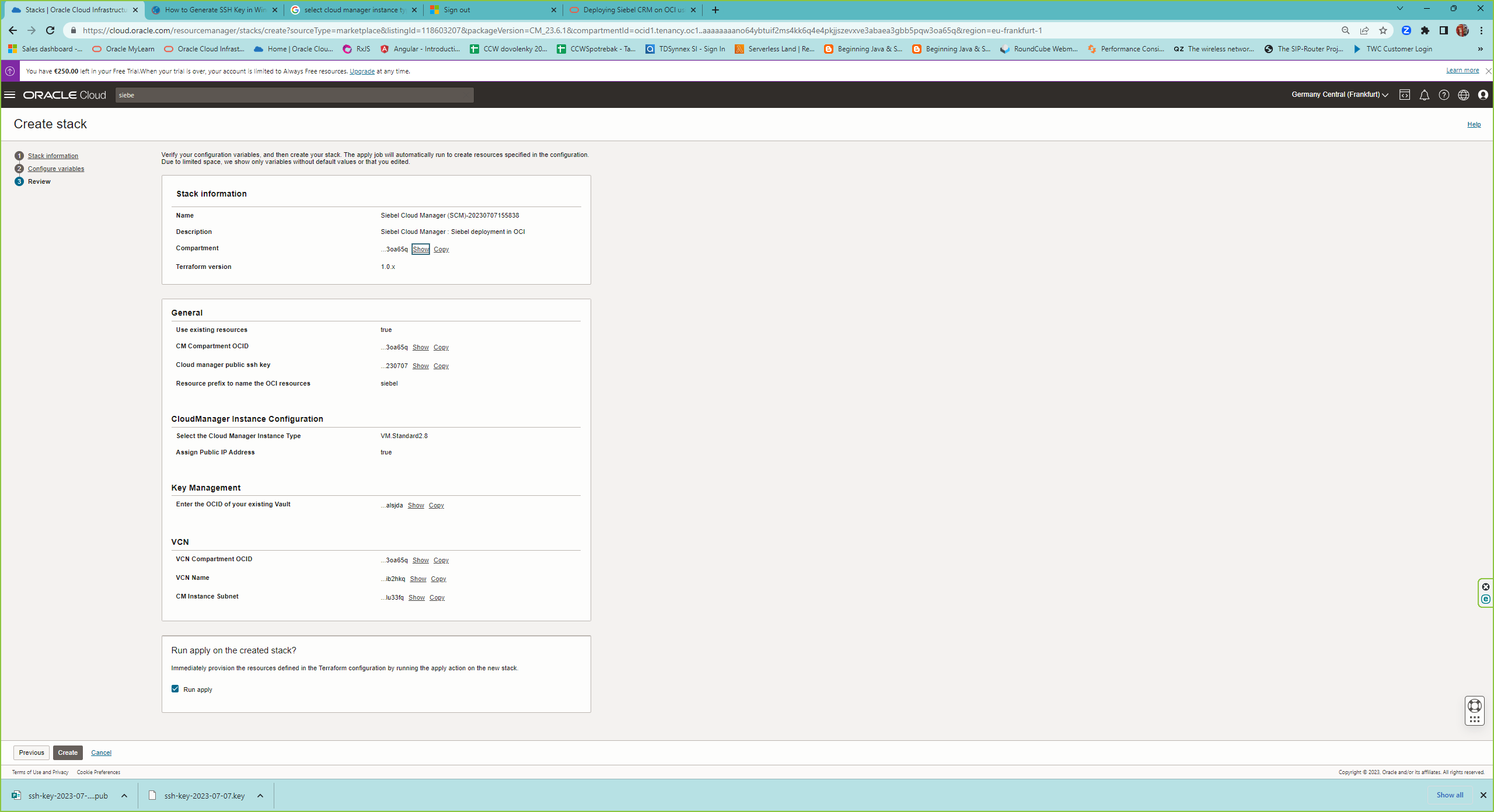Screen dimensions: 1494x812
Task: Copy the Cloud manager public ssh key
Action: point(441,366)
